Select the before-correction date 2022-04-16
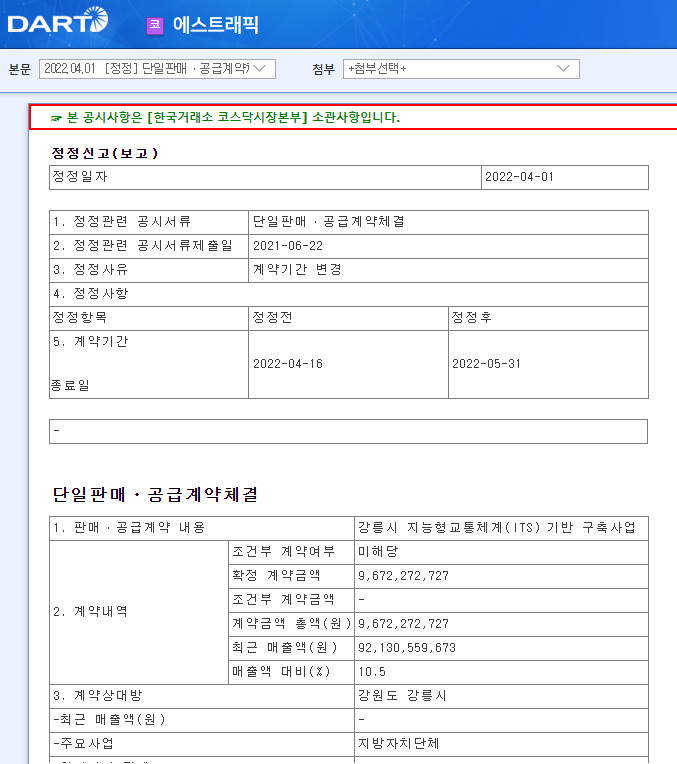This screenshot has width=677, height=764. click(288, 364)
